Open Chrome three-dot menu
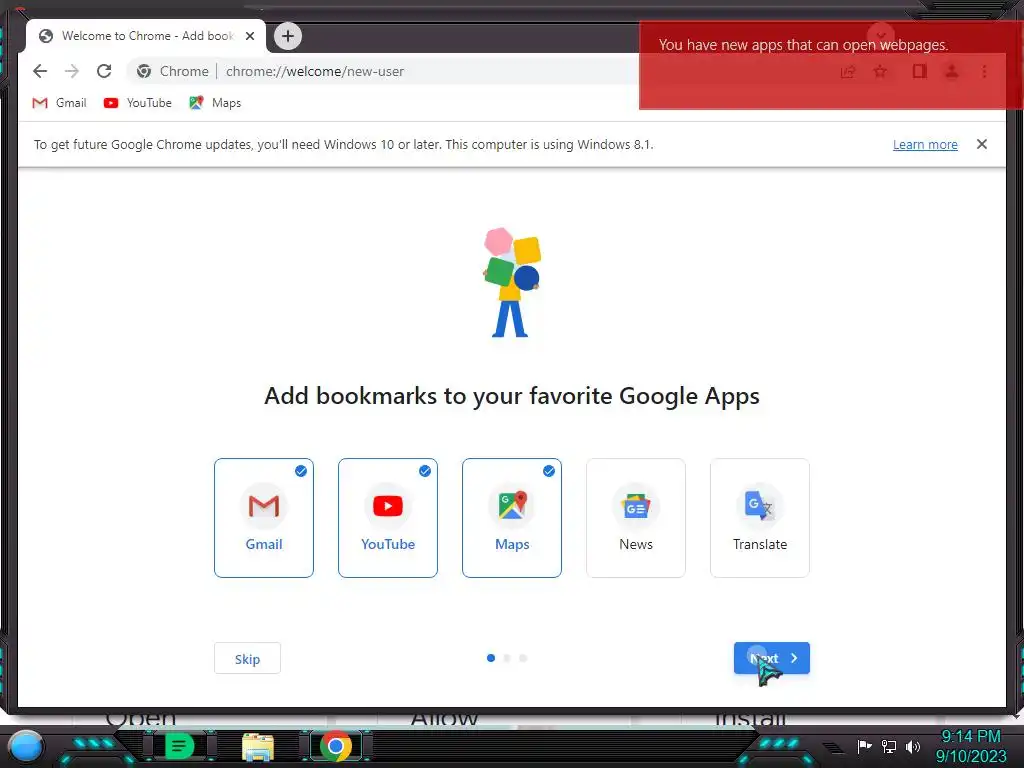 984,71
